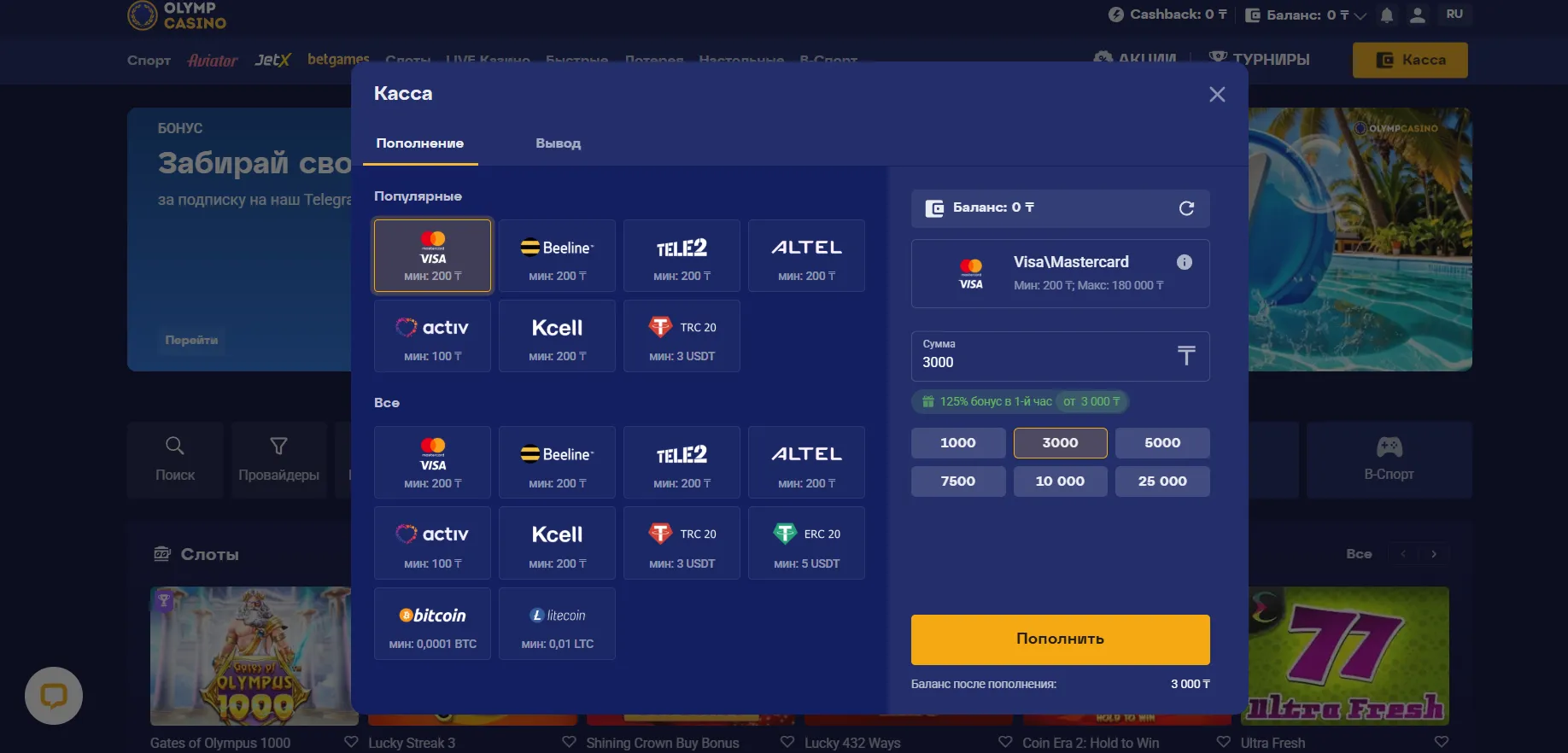1568x753 pixels.
Task: Favorite Ultra Fresh with heart icon
Action: coord(1442,742)
